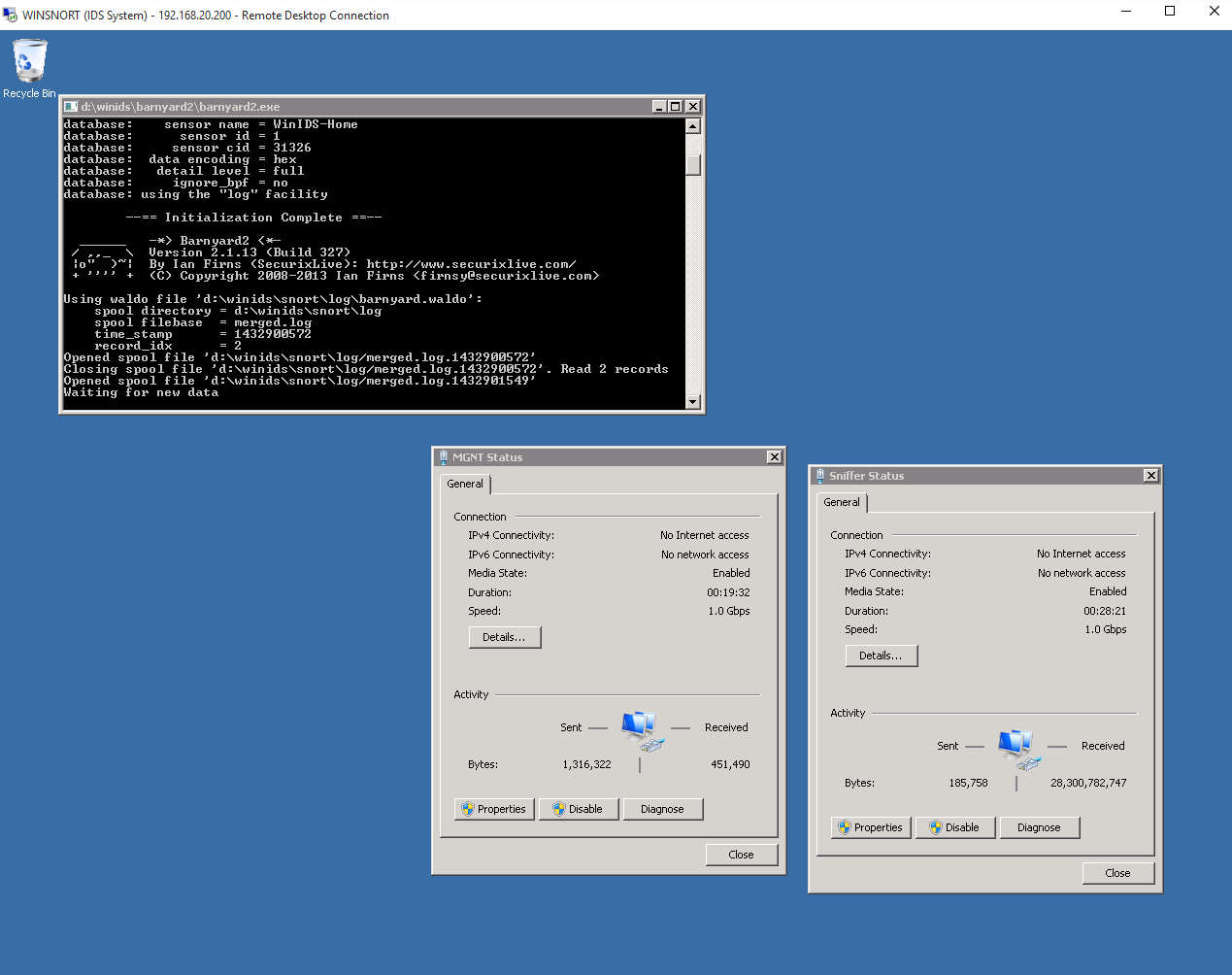The image size is (1232, 975).
Task: Click the MGNT Status title bar icon
Action: pos(443,457)
